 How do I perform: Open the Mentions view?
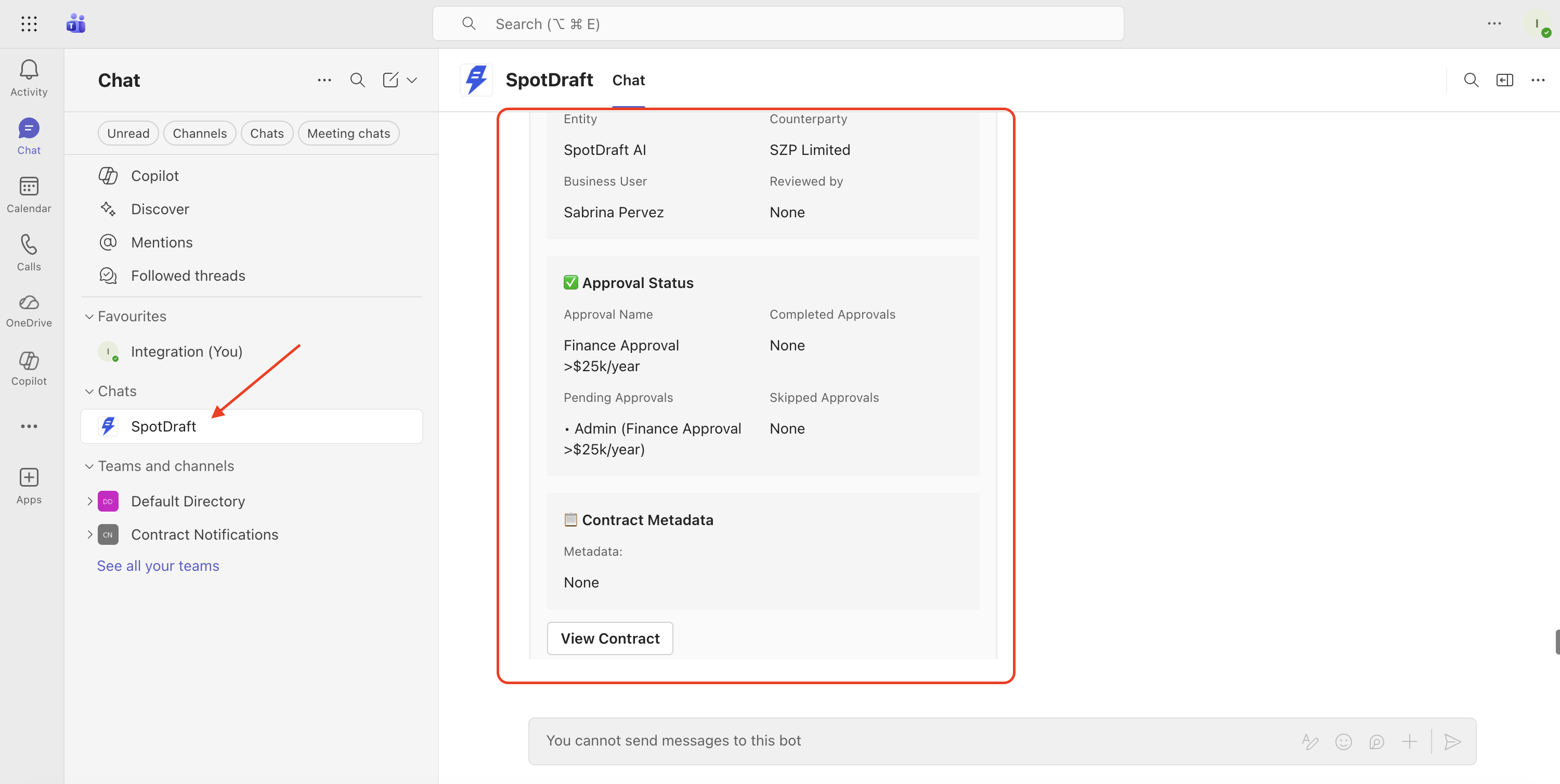[162, 242]
